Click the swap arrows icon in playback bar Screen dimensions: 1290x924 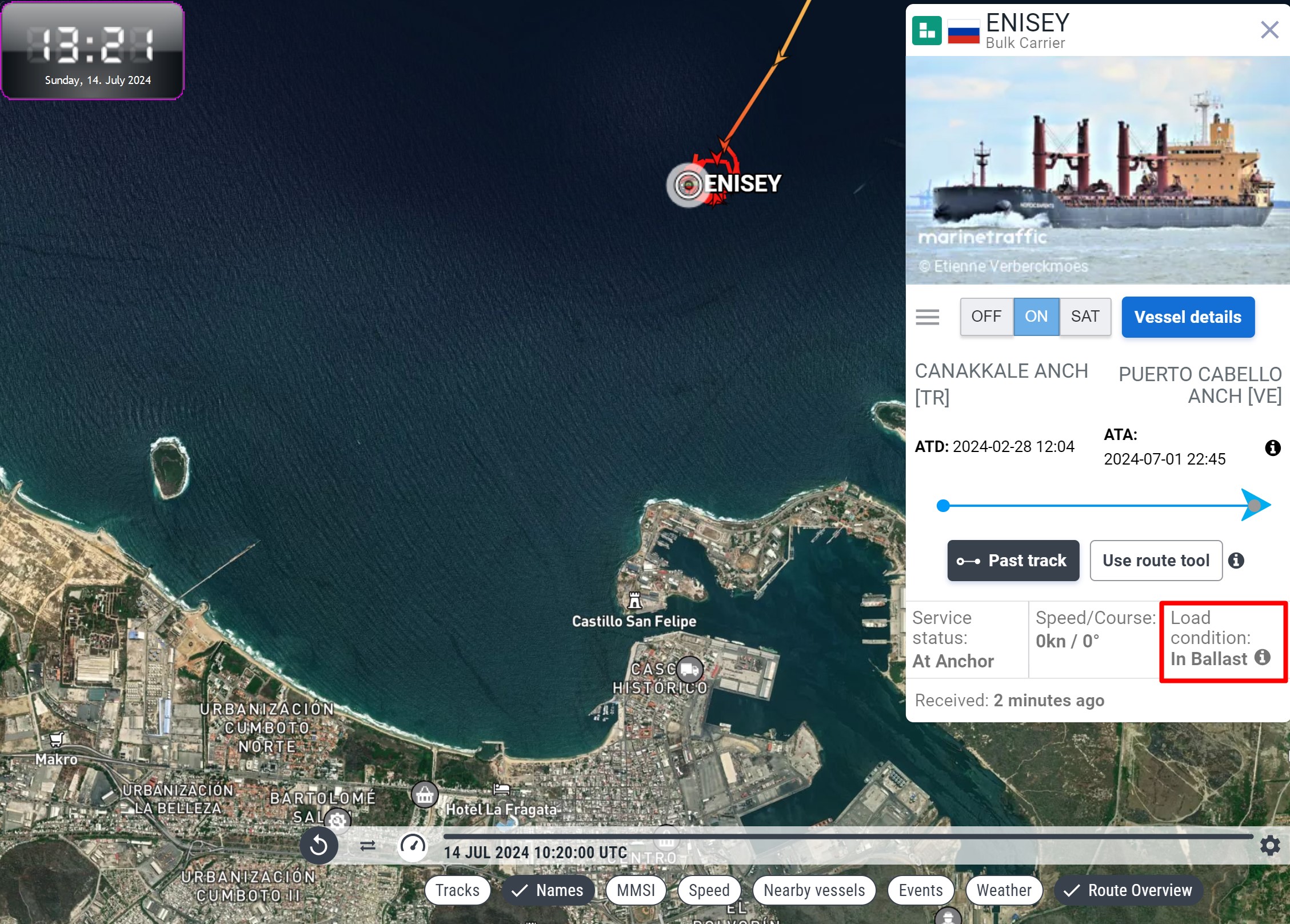368,845
